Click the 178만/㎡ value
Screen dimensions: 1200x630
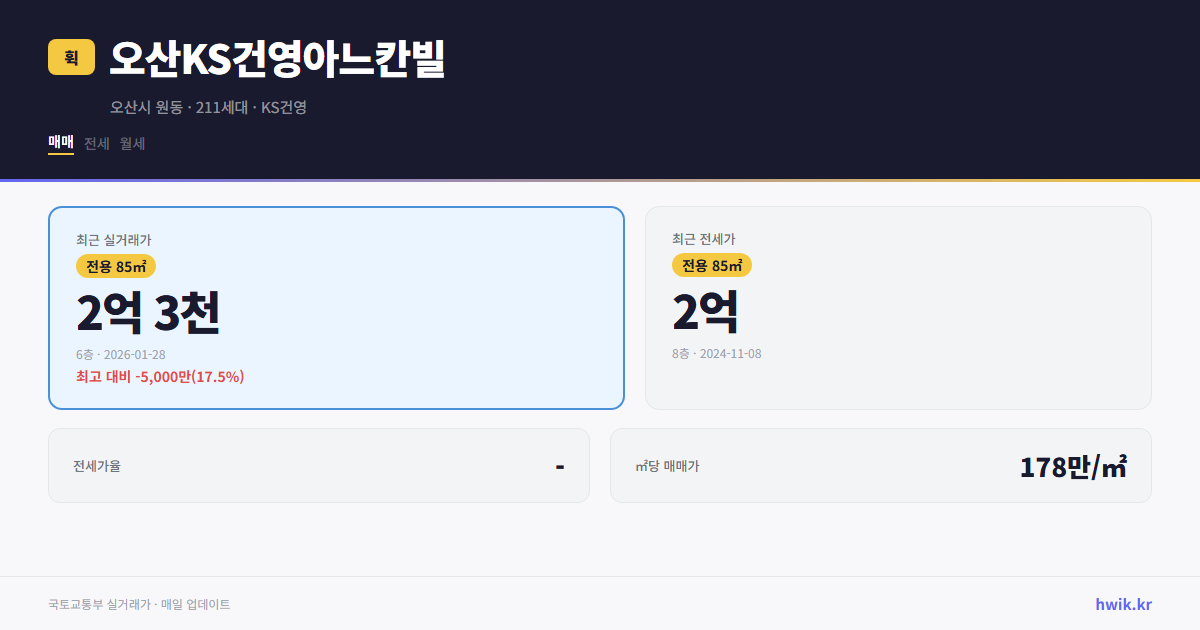click(x=1073, y=465)
